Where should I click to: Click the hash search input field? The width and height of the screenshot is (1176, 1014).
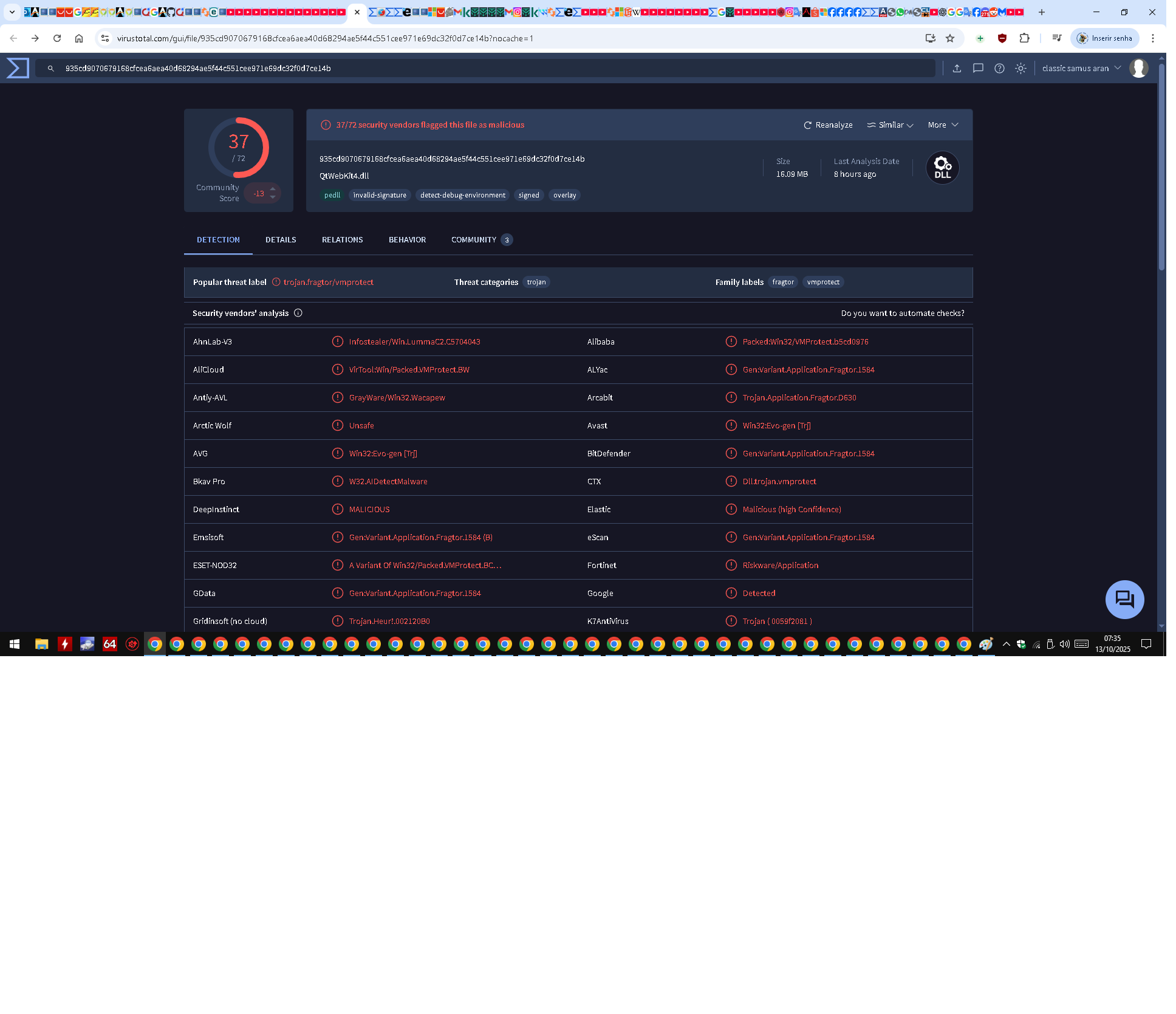click(486, 69)
